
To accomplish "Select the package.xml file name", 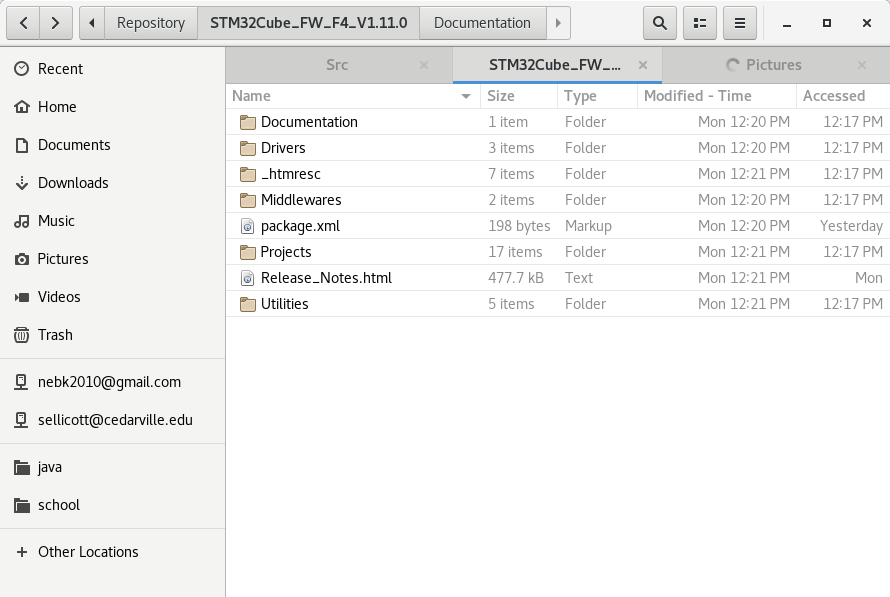I will (300, 226).
